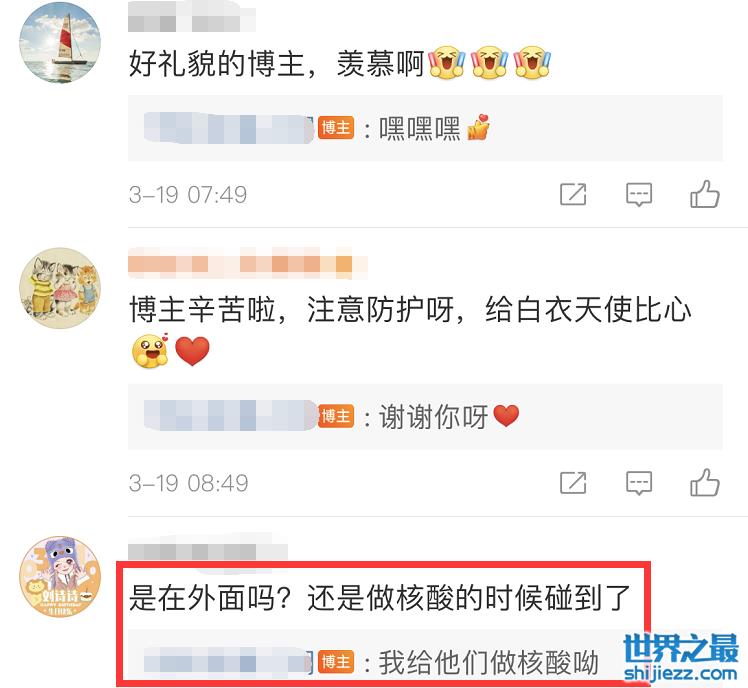The width and height of the screenshot is (748, 688).
Task: Open blogger reply 嘿嘿嘿
Action: [425, 128]
